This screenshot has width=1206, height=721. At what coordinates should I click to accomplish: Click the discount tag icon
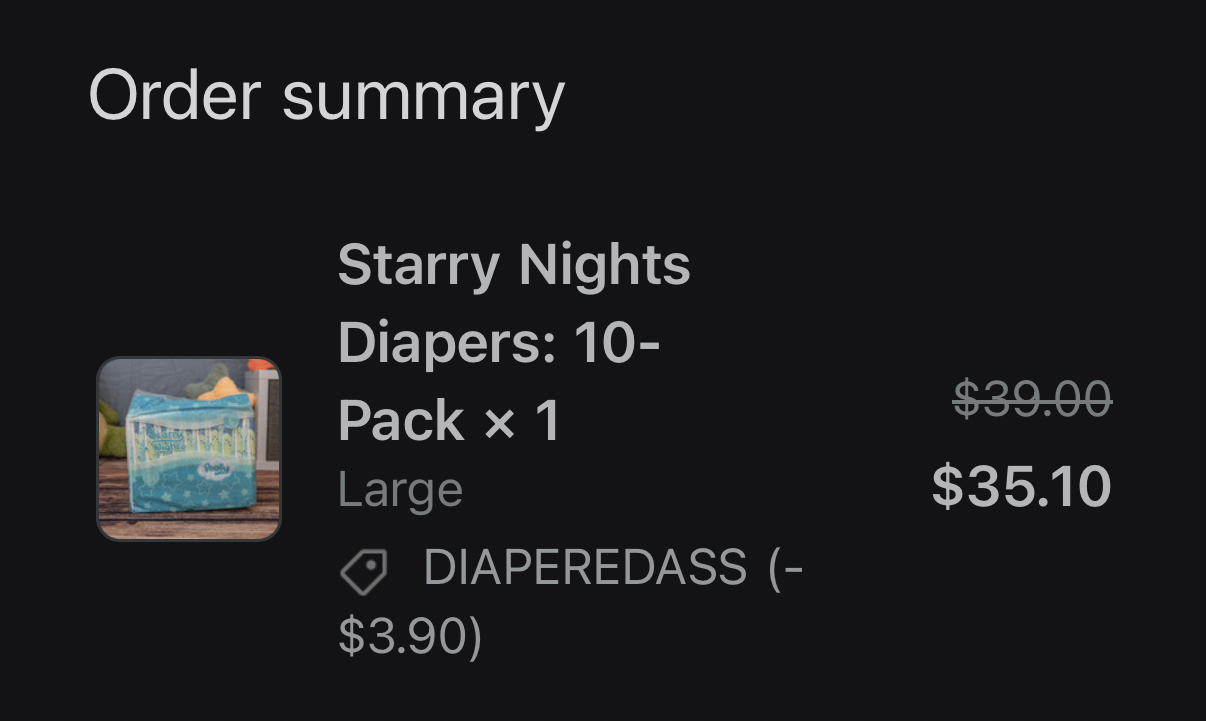(363, 572)
